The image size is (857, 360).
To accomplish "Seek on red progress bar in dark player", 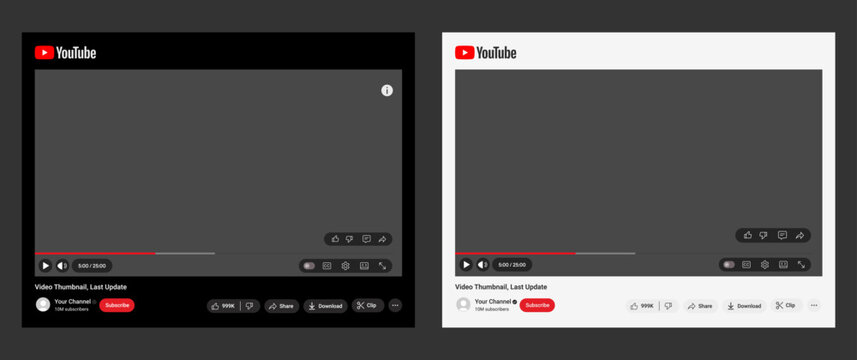I will click(x=95, y=253).
